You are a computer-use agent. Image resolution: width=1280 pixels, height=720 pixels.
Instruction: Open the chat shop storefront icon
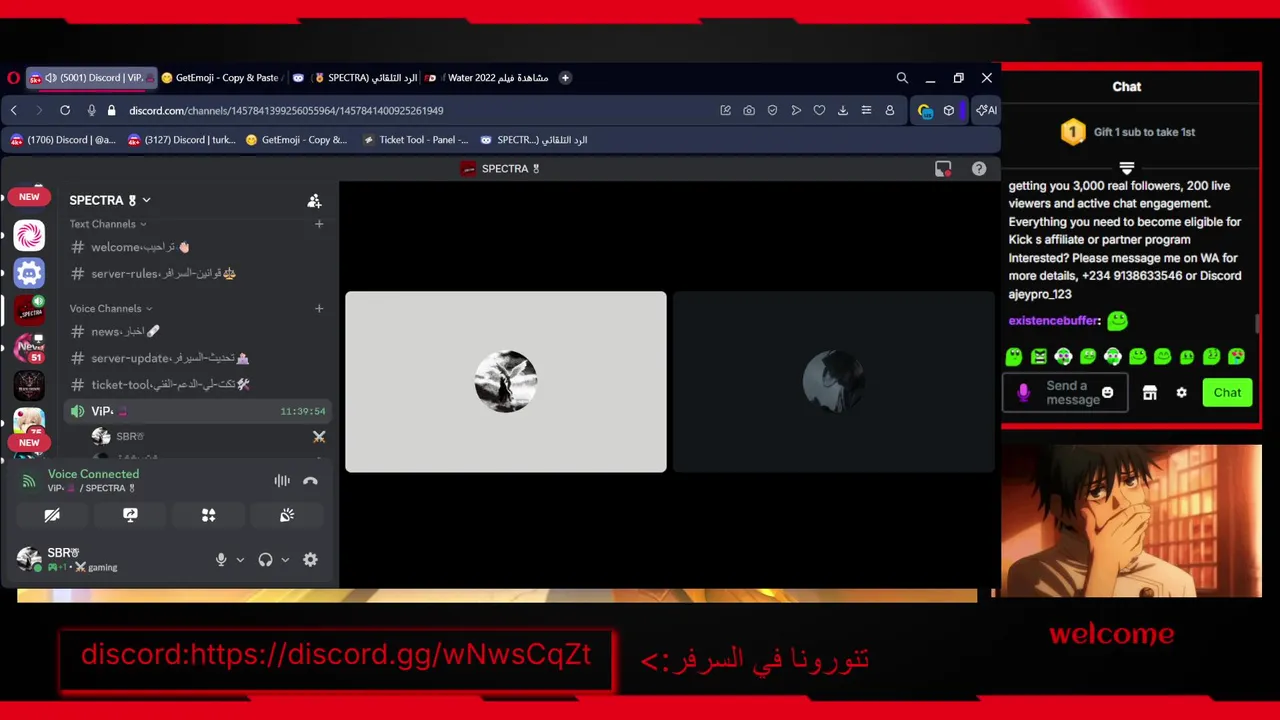pyautogui.click(x=1150, y=393)
